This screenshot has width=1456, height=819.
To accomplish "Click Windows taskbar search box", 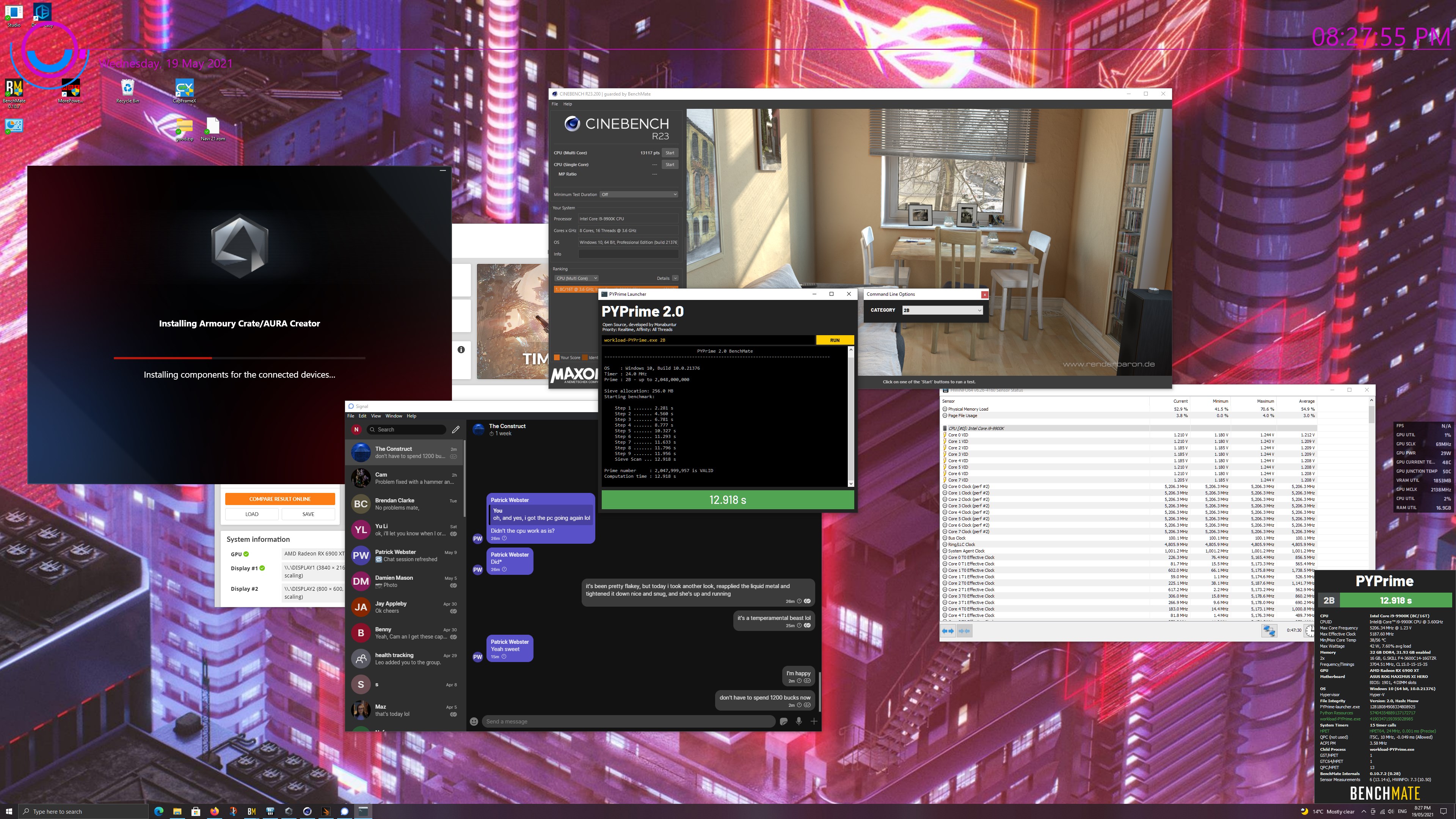I will pyautogui.click(x=83, y=811).
